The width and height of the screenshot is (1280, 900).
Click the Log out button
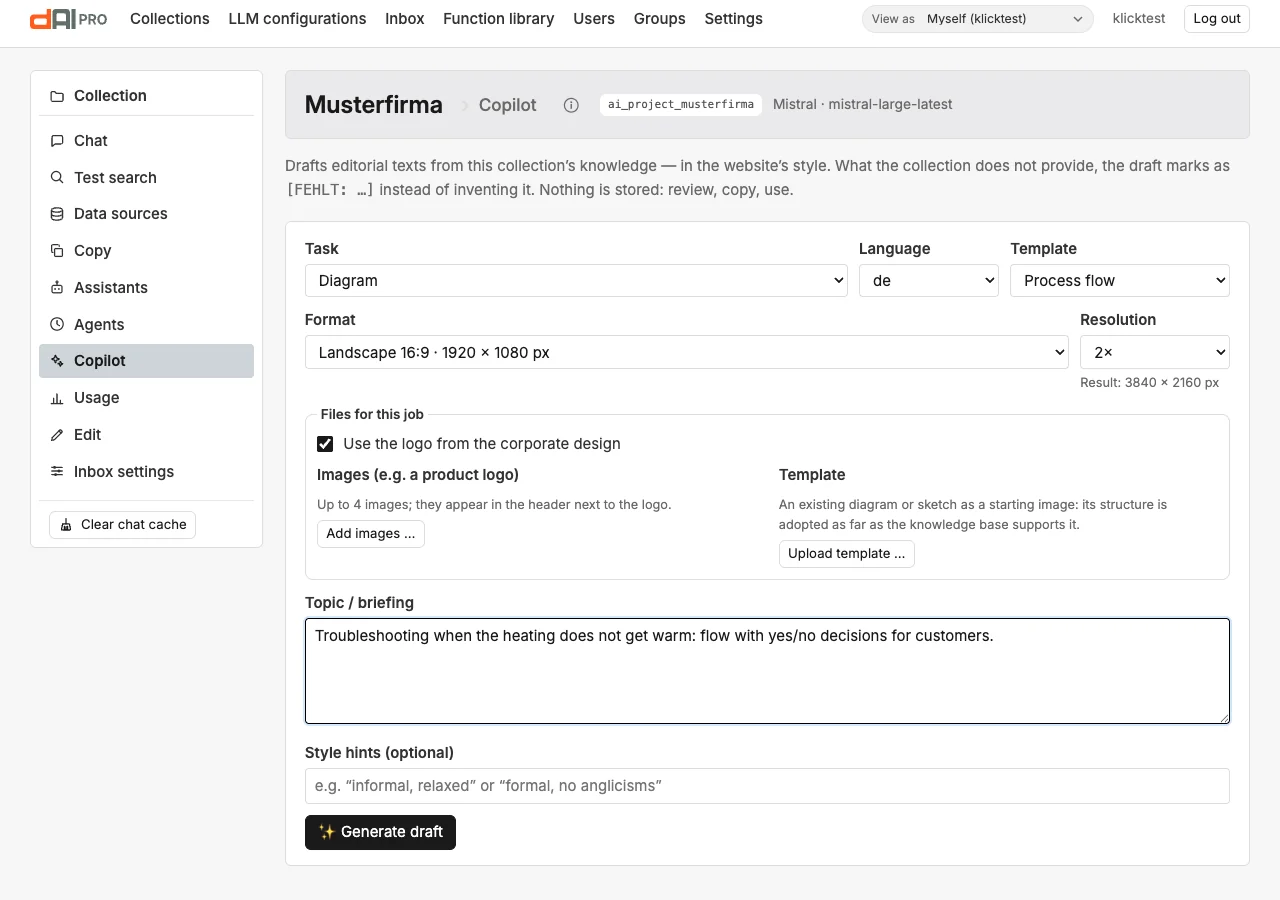1217,19
